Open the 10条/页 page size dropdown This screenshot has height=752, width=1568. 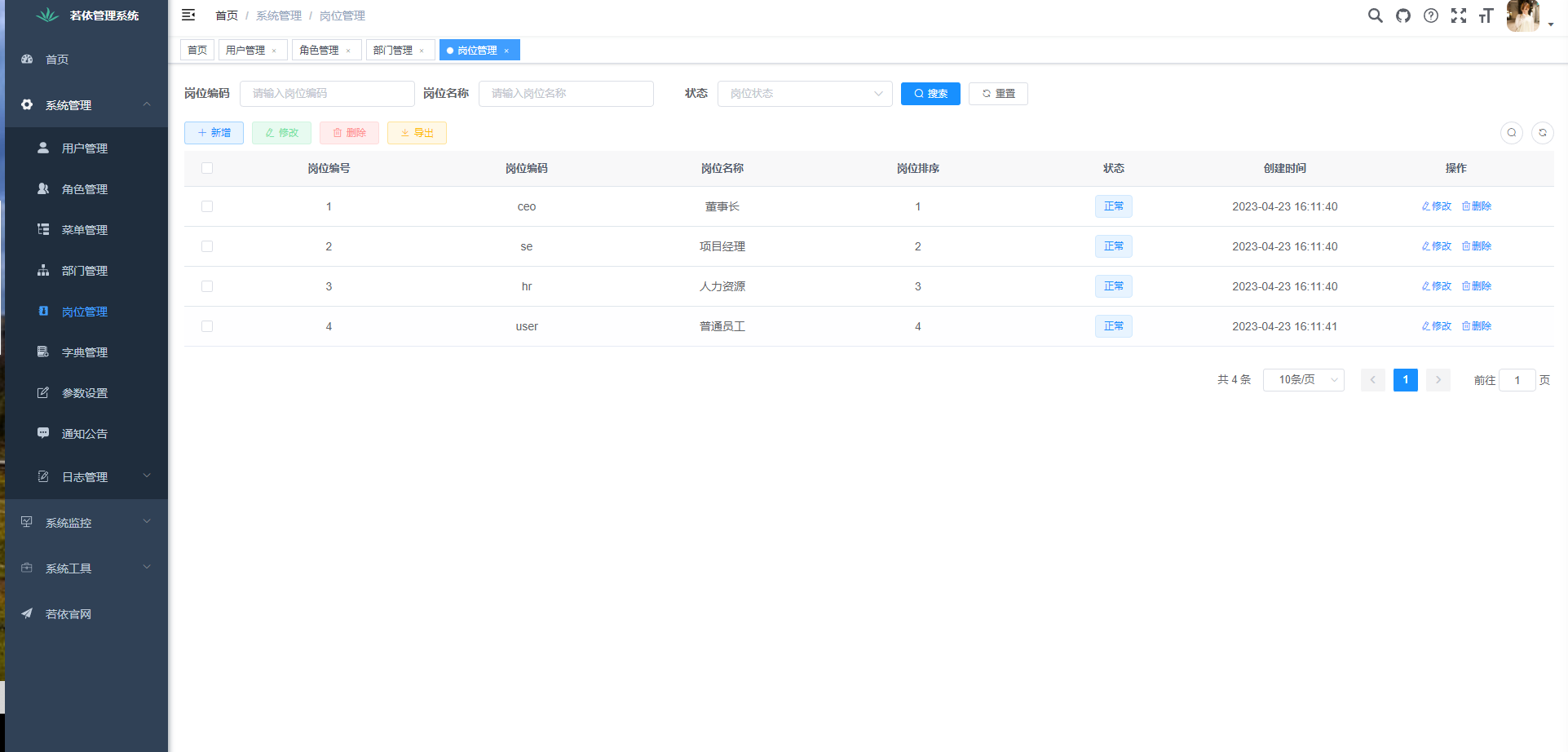(x=1303, y=380)
